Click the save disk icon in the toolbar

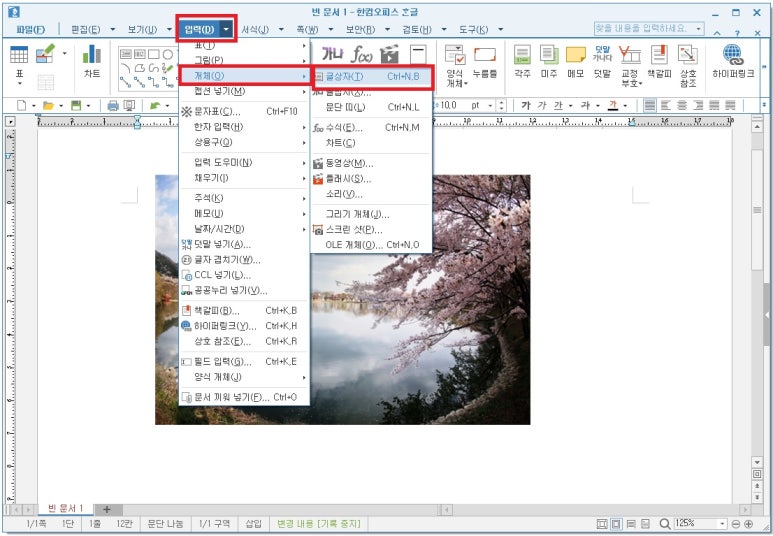tap(76, 106)
